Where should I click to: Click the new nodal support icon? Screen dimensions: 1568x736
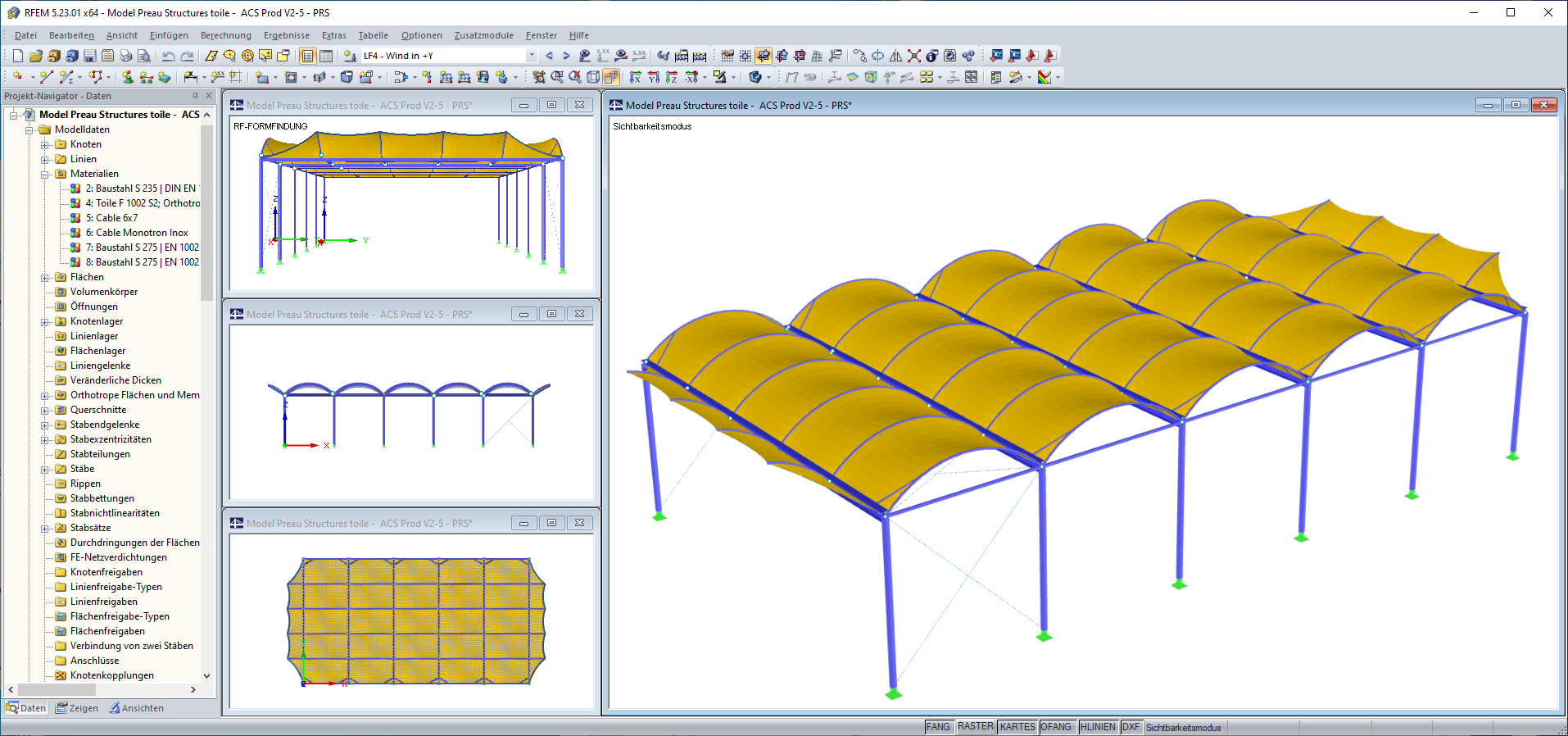(x=127, y=77)
